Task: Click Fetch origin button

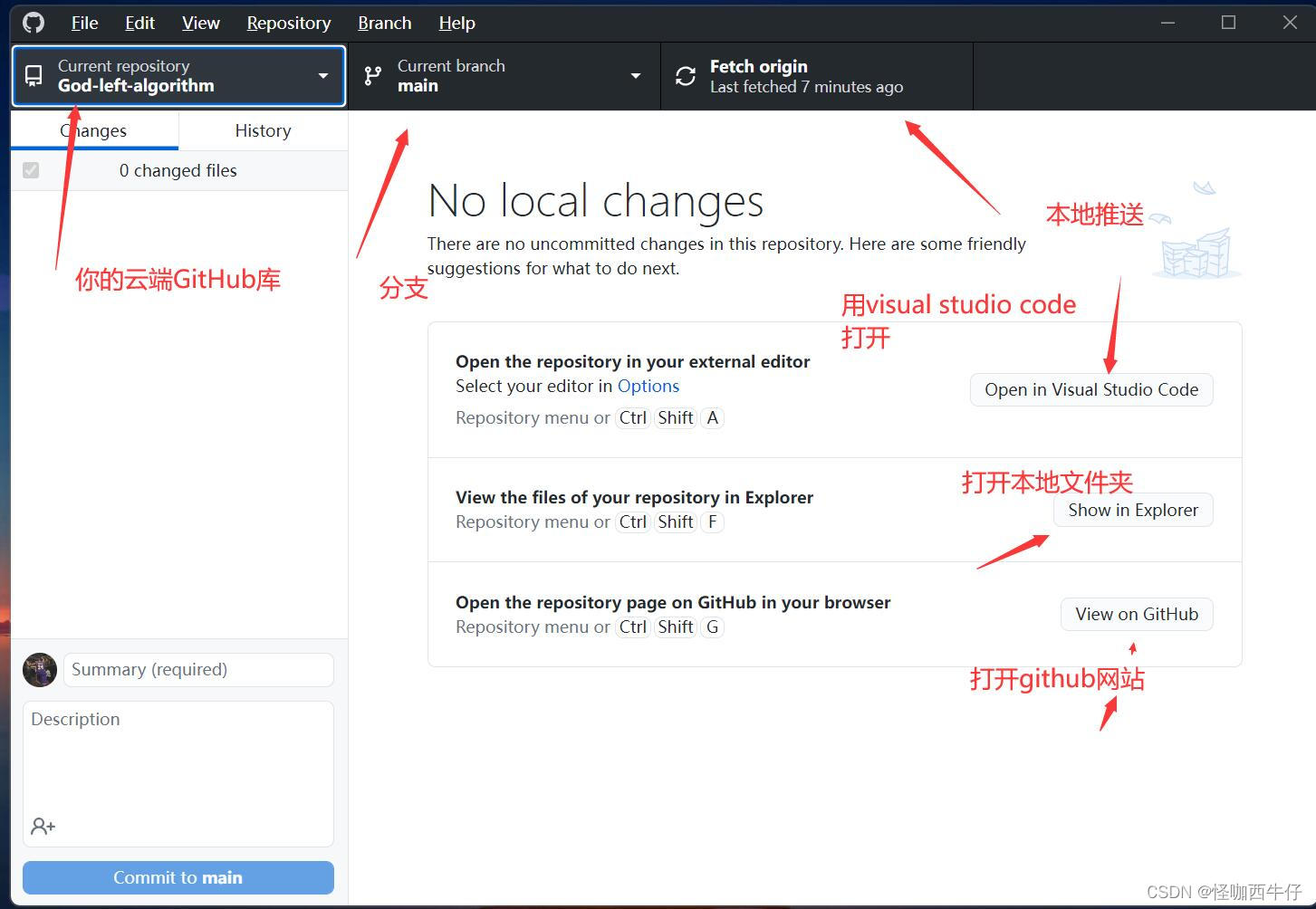Action: tap(817, 76)
